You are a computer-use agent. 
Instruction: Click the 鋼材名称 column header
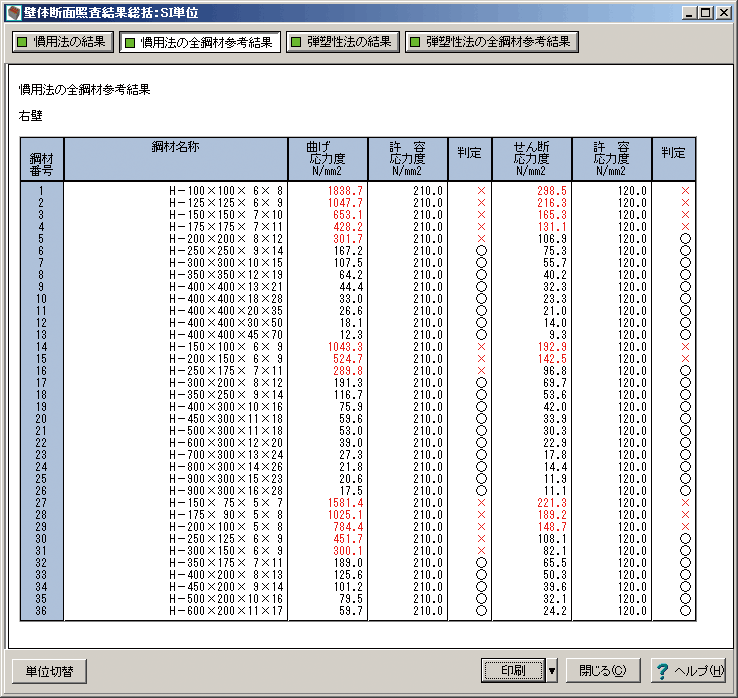176,159
